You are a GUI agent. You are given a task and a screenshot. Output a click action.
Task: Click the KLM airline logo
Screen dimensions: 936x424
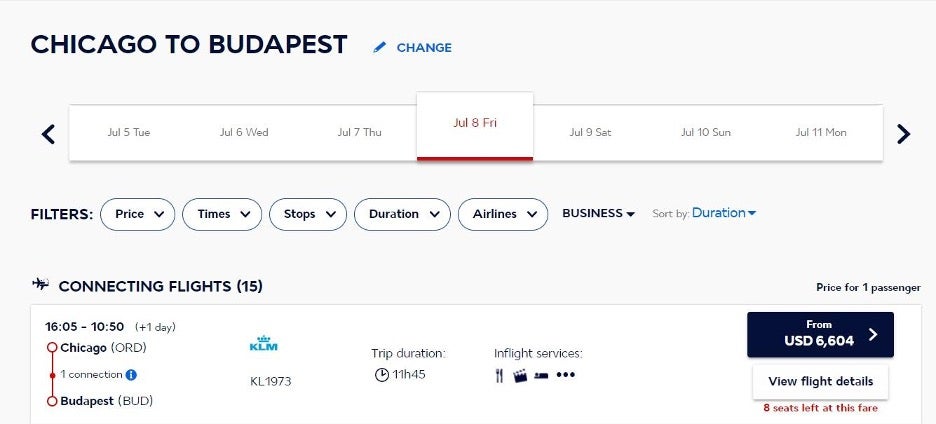[263, 344]
